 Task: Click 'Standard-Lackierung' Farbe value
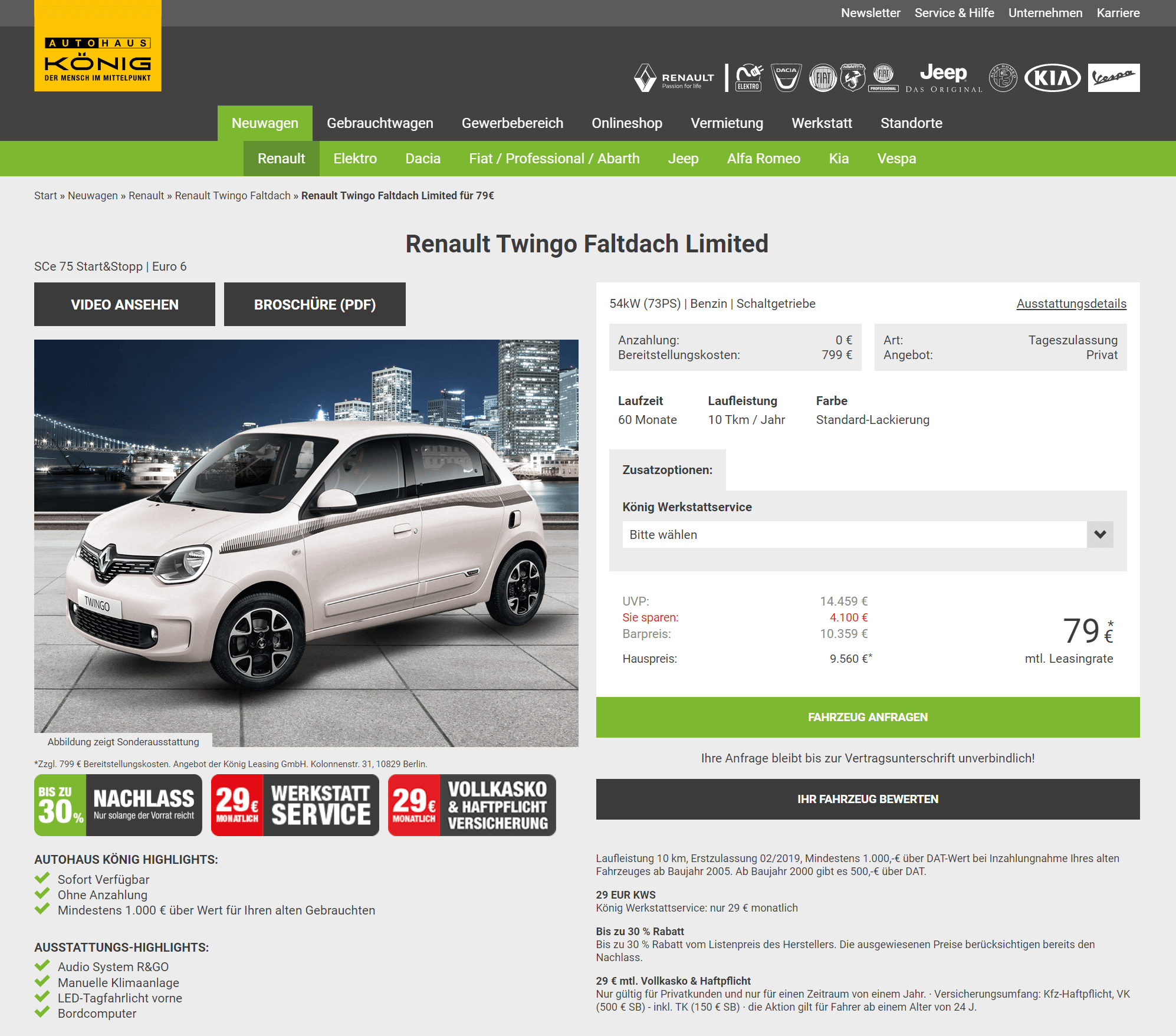pos(872,420)
